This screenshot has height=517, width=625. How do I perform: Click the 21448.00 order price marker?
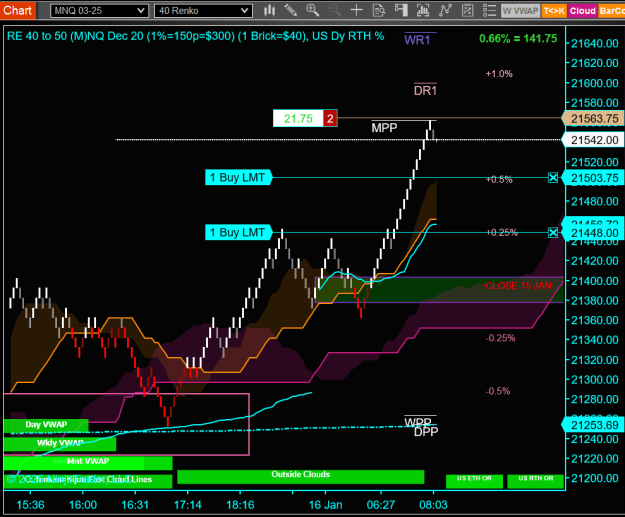593,233
